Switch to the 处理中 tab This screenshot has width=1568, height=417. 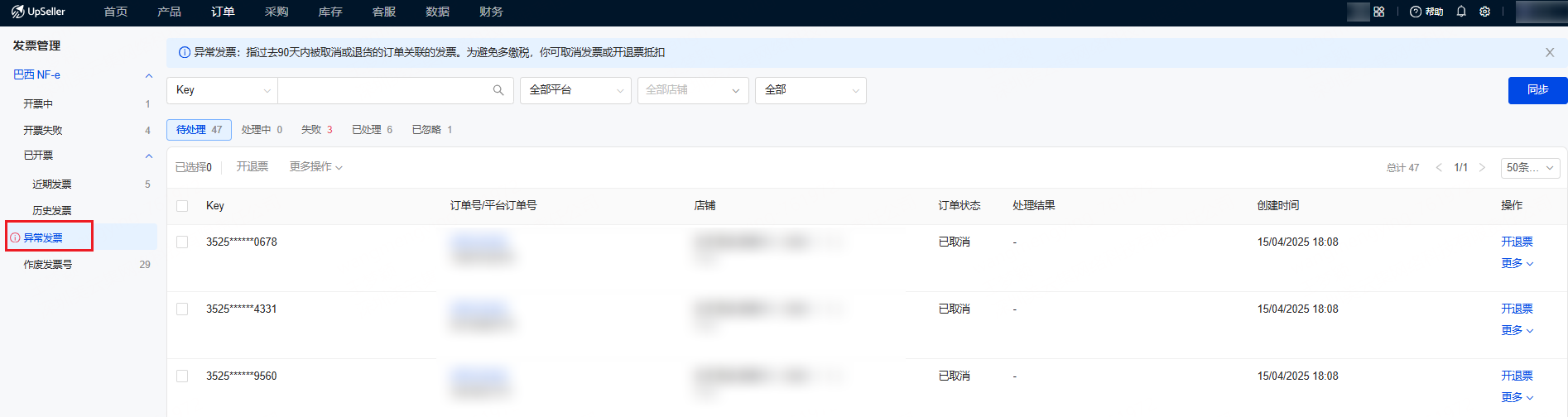click(262, 130)
